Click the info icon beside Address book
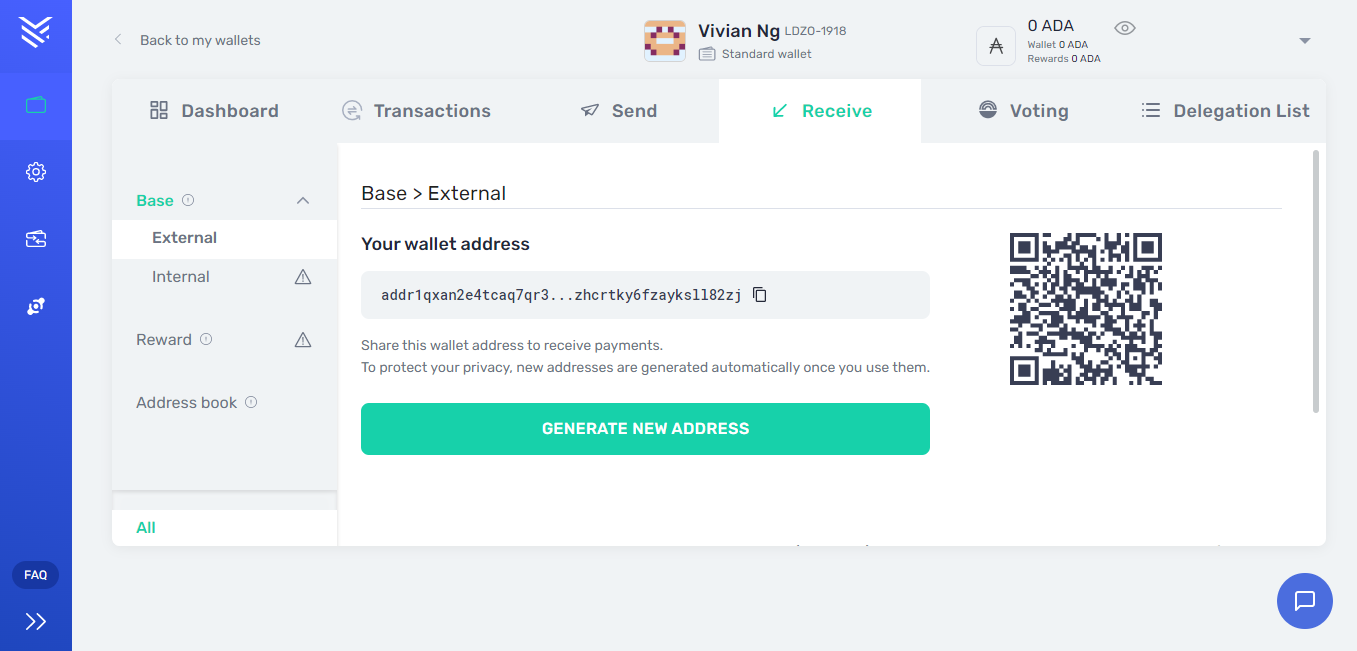The width and height of the screenshot is (1357, 651). (251, 402)
